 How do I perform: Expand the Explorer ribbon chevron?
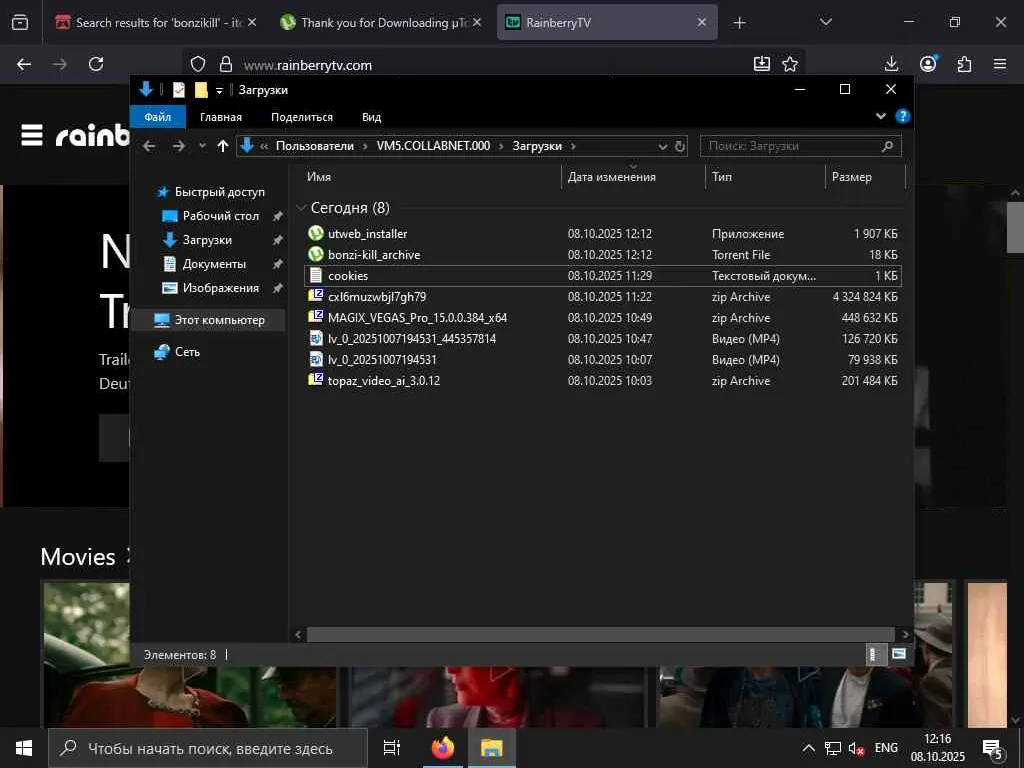coord(880,116)
